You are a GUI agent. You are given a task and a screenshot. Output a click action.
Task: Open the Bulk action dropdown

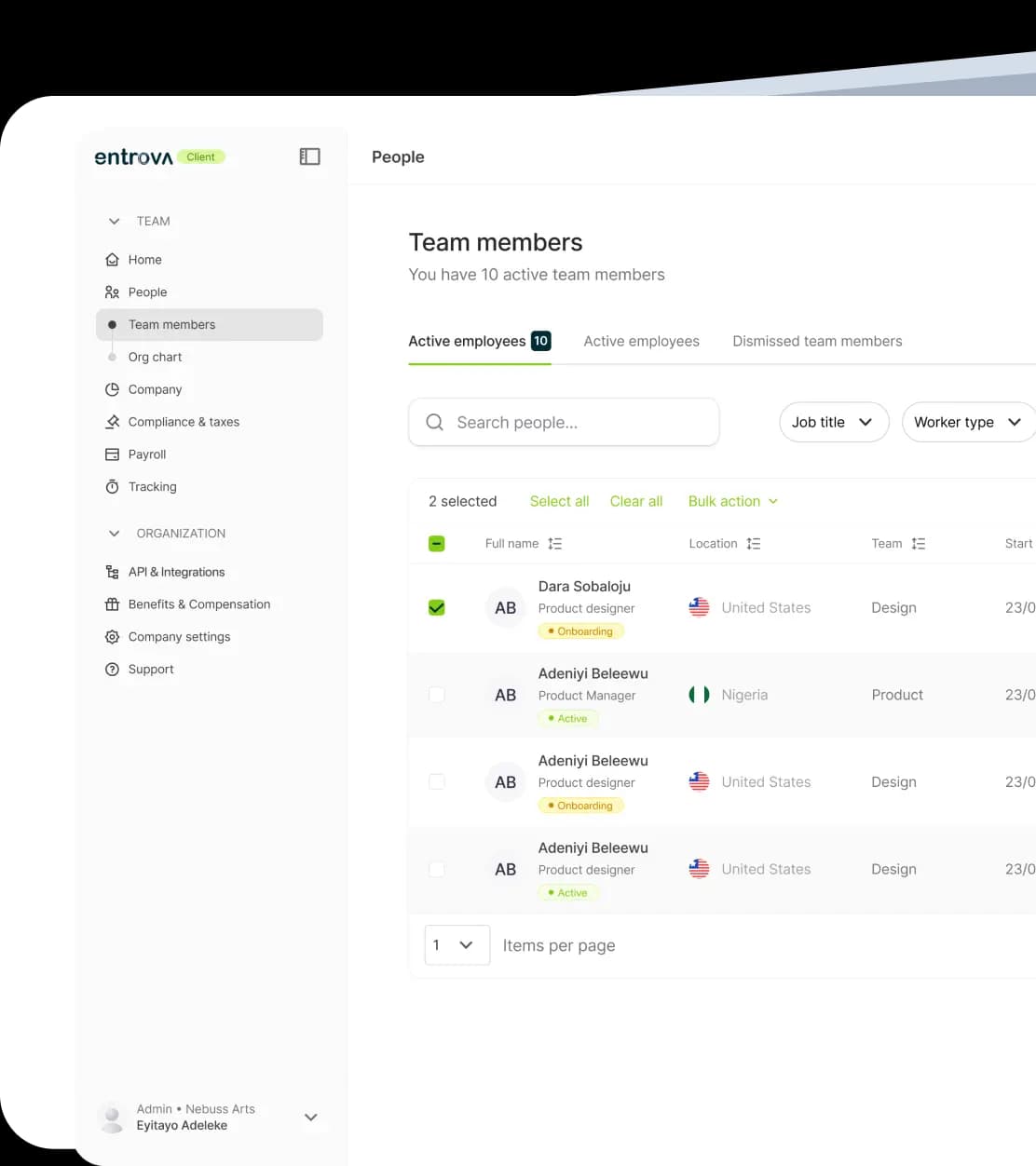click(x=733, y=501)
